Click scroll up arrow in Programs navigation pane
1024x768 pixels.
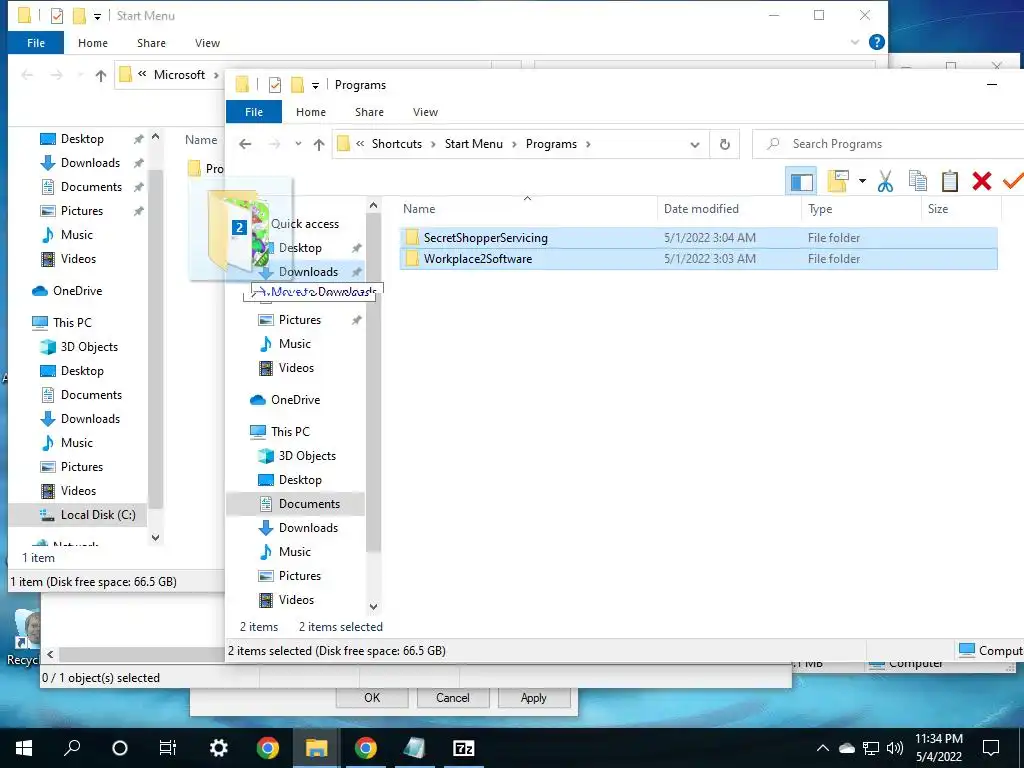pos(374,206)
